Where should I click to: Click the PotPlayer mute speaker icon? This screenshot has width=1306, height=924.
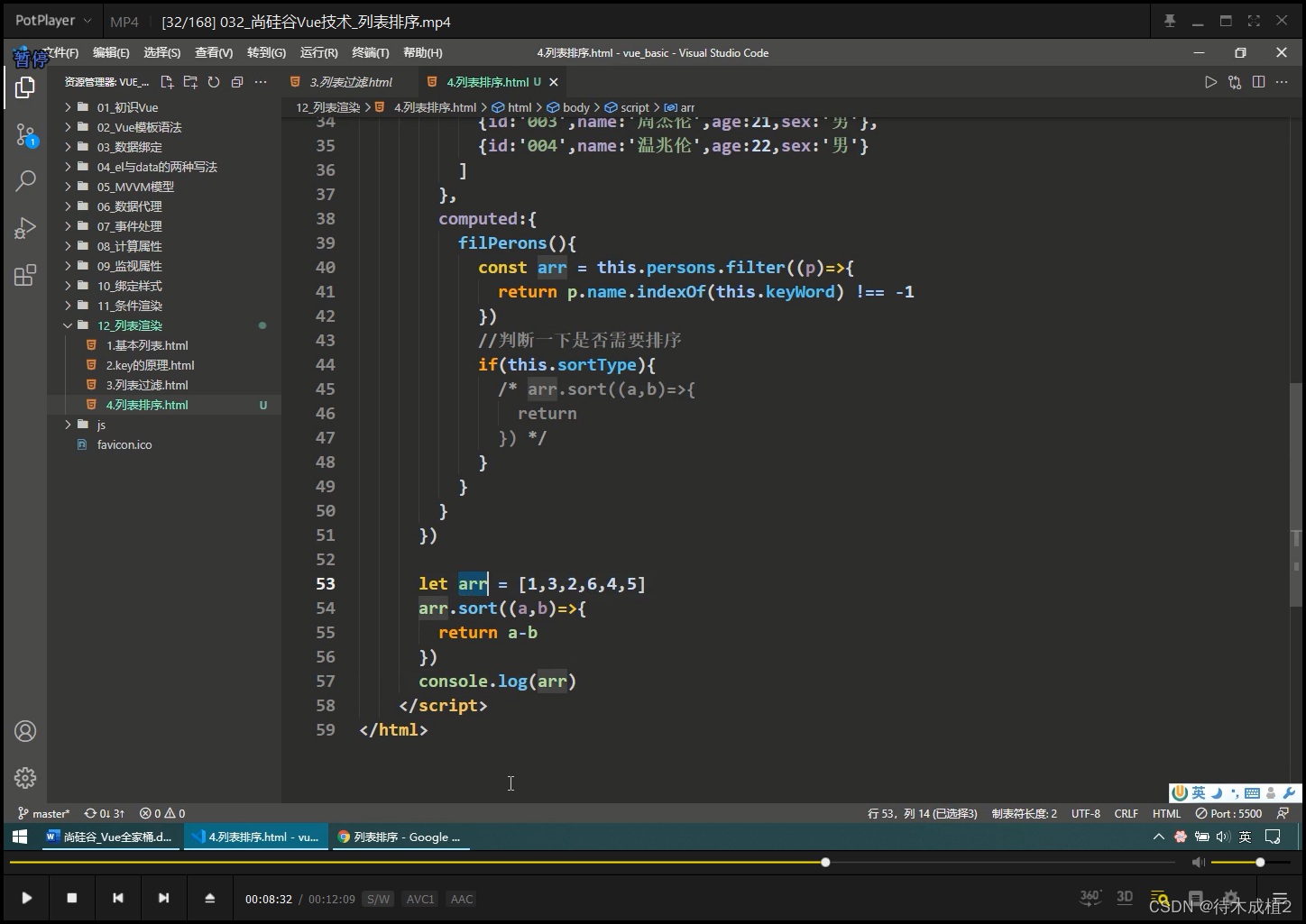pyautogui.click(x=1198, y=863)
